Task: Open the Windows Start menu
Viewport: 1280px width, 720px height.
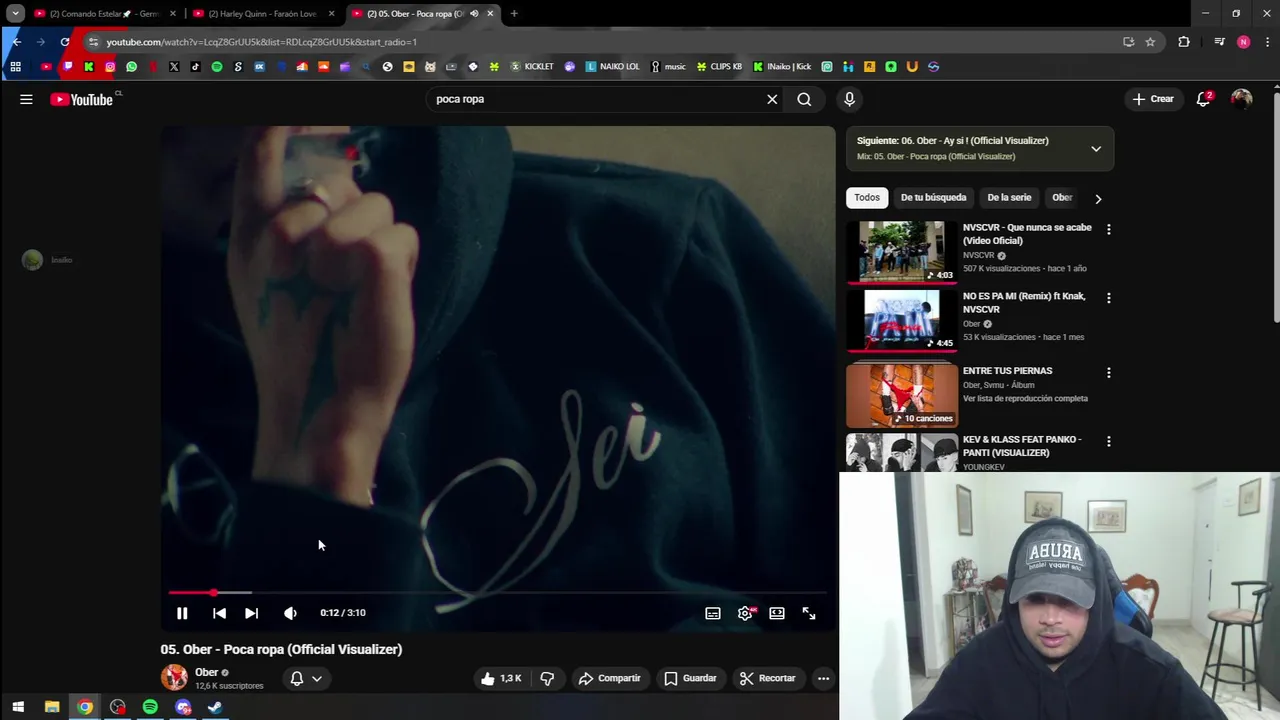Action: coord(18,708)
